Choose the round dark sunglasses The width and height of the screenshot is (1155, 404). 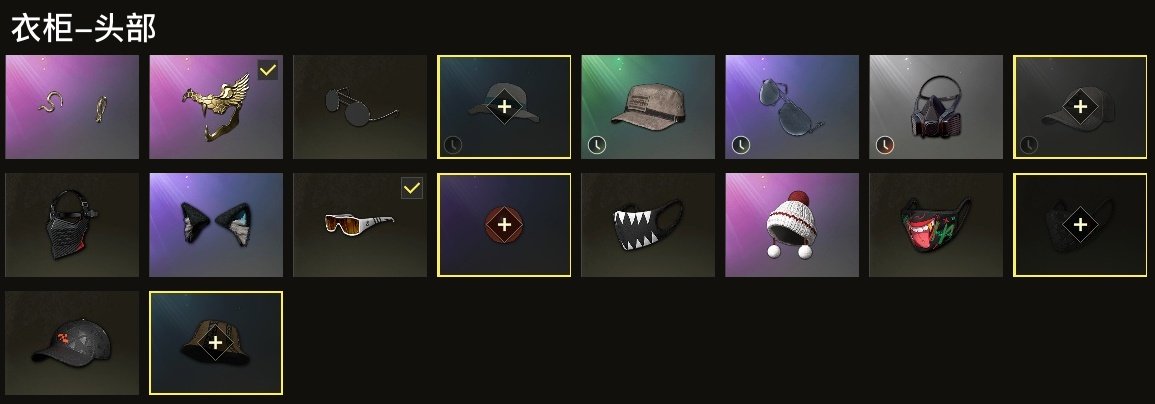click(x=359, y=107)
